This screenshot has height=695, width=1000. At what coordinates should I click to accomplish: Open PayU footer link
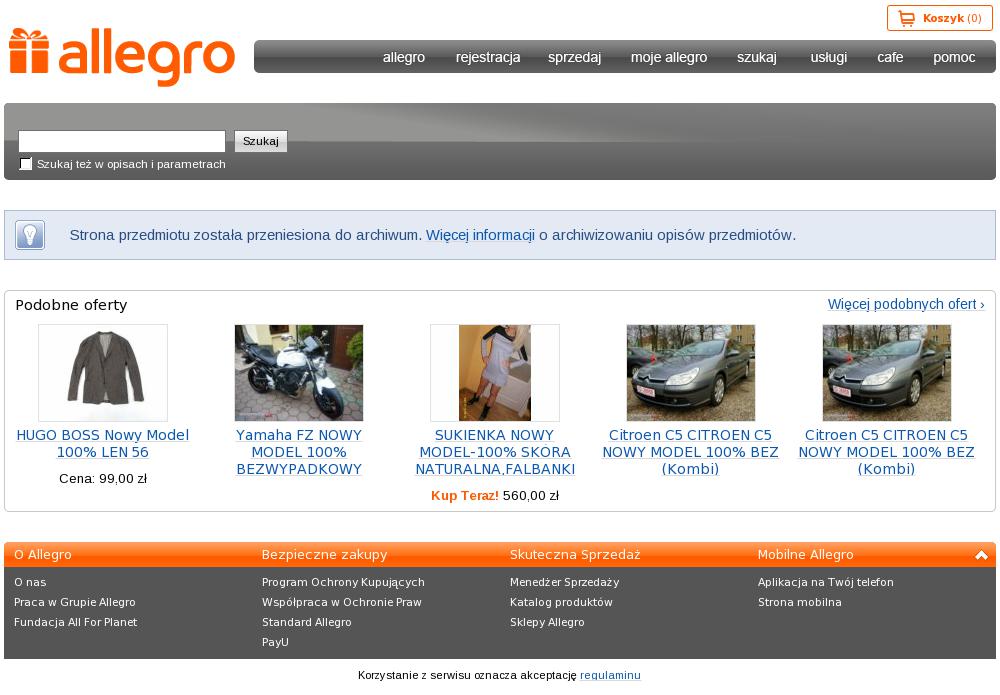coord(275,641)
